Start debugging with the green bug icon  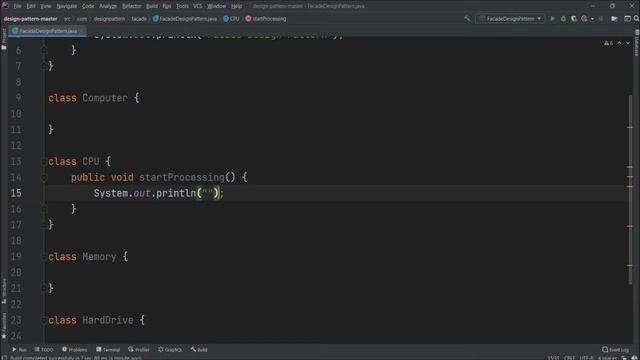pyautogui.click(x=563, y=19)
